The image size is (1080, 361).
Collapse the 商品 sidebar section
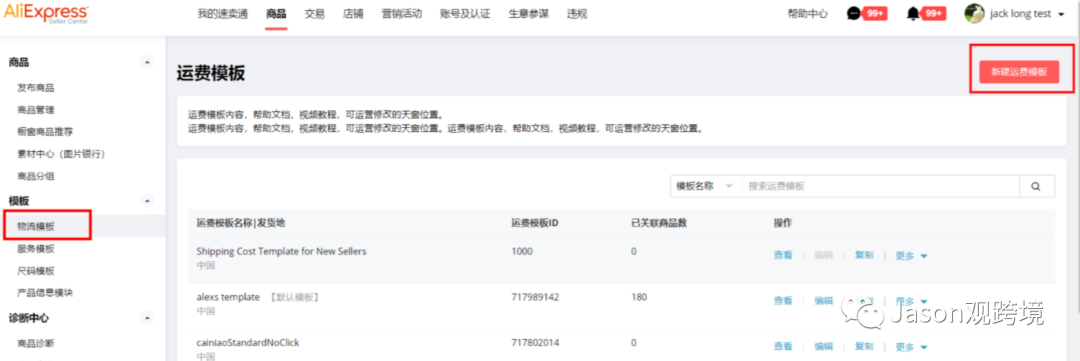147,63
